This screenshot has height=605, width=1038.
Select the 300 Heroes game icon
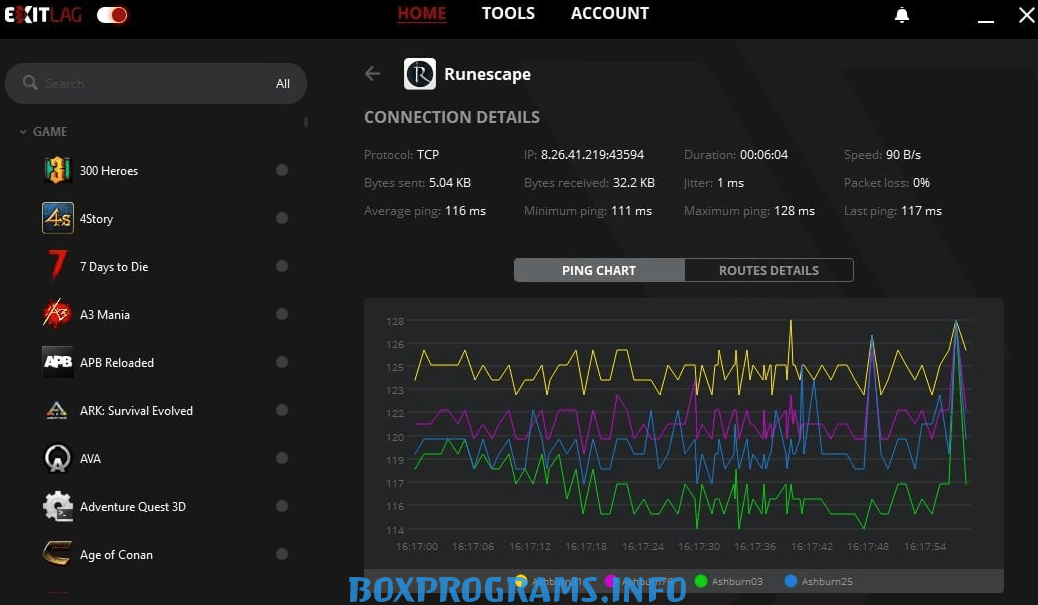(58, 170)
